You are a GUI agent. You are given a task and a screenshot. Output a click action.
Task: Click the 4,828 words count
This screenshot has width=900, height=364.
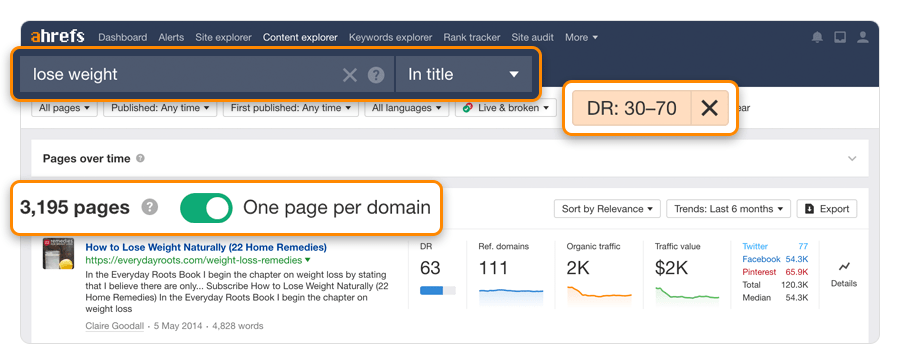238,326
